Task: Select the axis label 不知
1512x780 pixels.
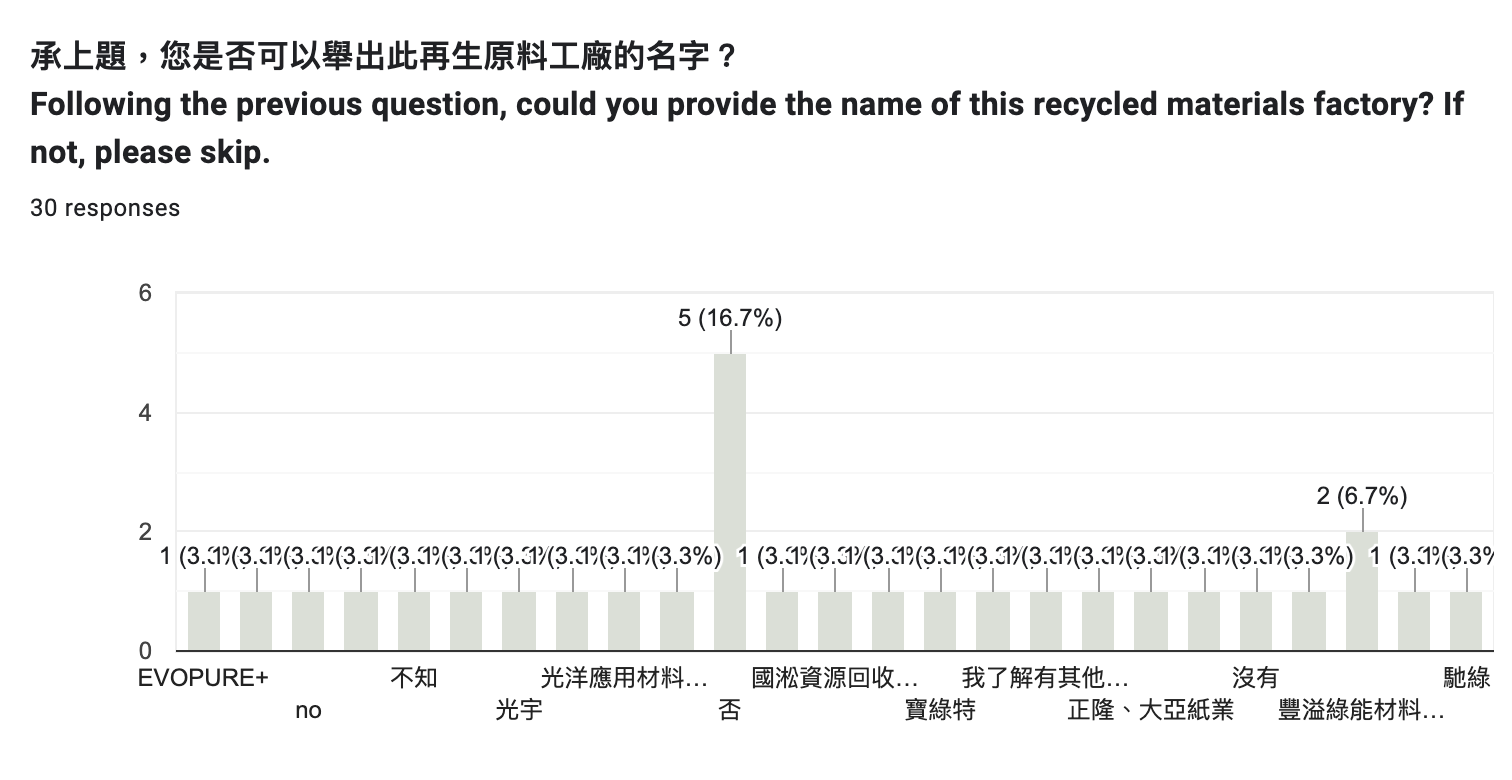Action: (414, 678)
